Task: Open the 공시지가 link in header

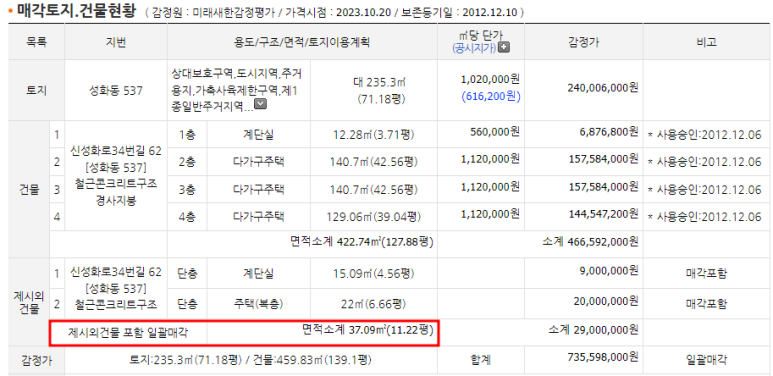Action: click(x=475, y=47)
